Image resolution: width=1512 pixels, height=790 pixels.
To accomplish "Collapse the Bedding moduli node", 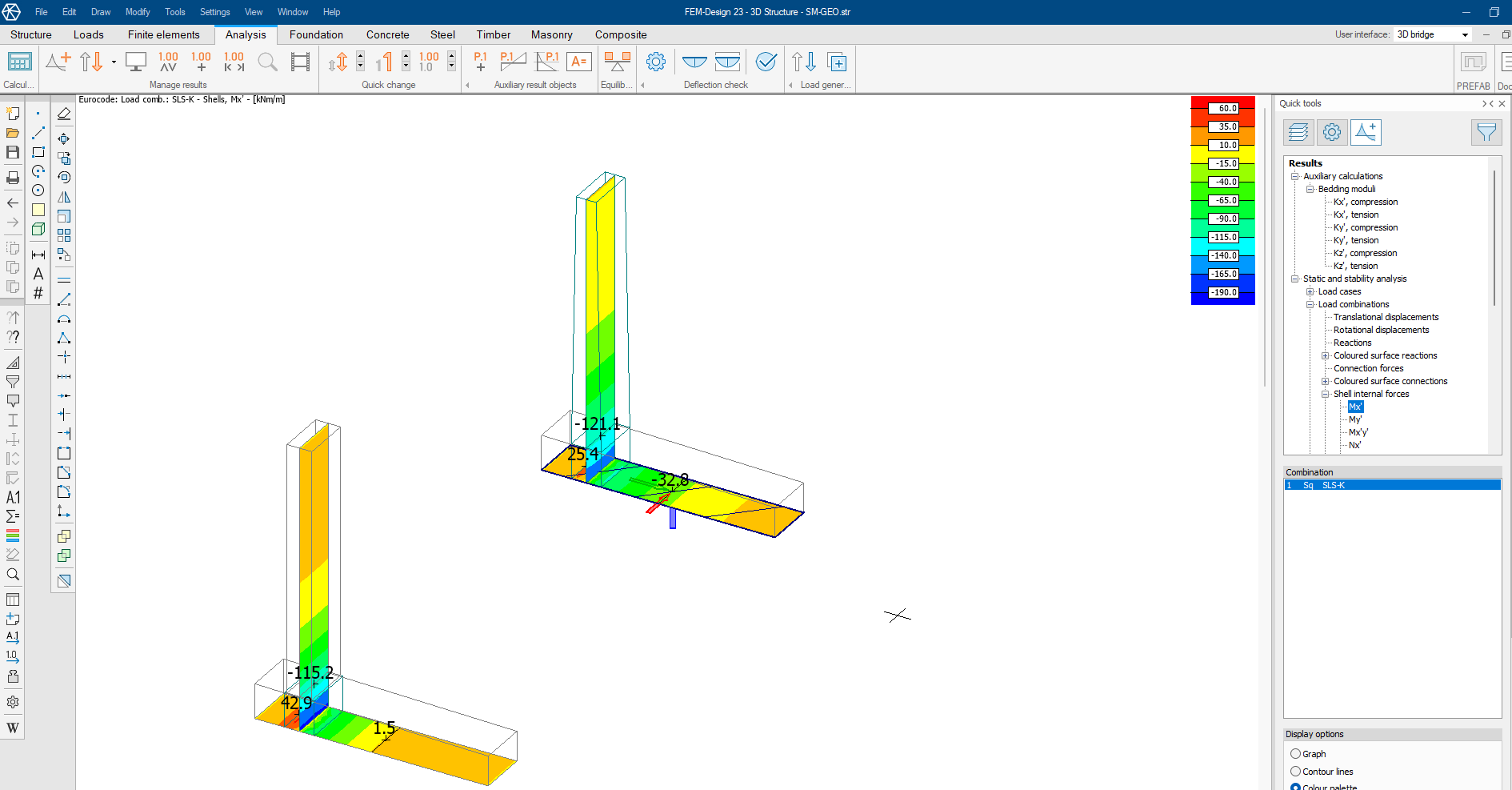I will (1310, 189).
